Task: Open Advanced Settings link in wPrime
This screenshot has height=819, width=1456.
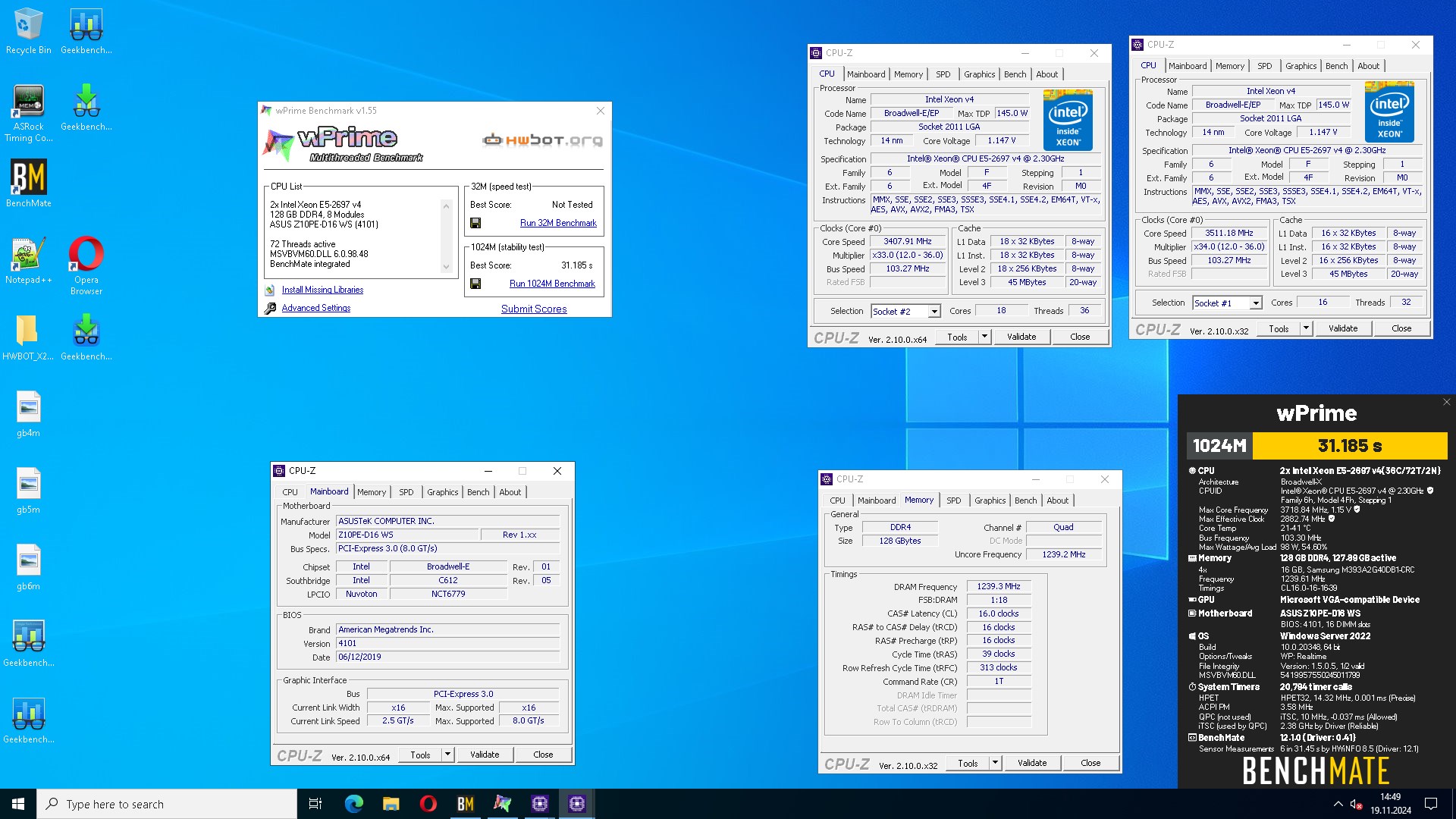Action: 316,308
